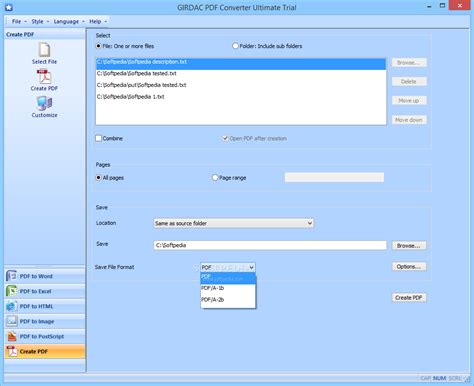Image resolution: width=474 pixels, height=386 pixels.
Task: Switch to the PDF to Excel panel
Action: pos(45,291)
